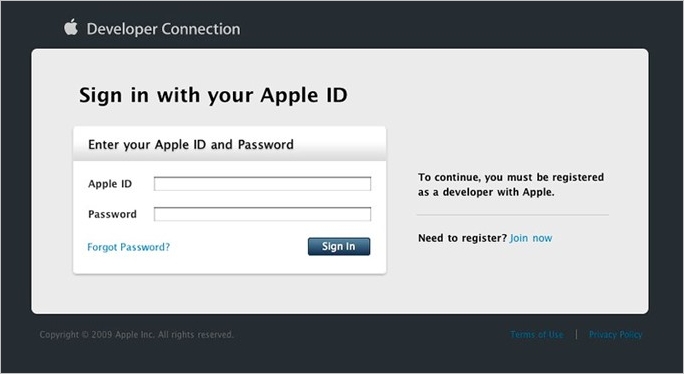
Task: Click the dark background beside the header
Action: [x=436, y=26]
